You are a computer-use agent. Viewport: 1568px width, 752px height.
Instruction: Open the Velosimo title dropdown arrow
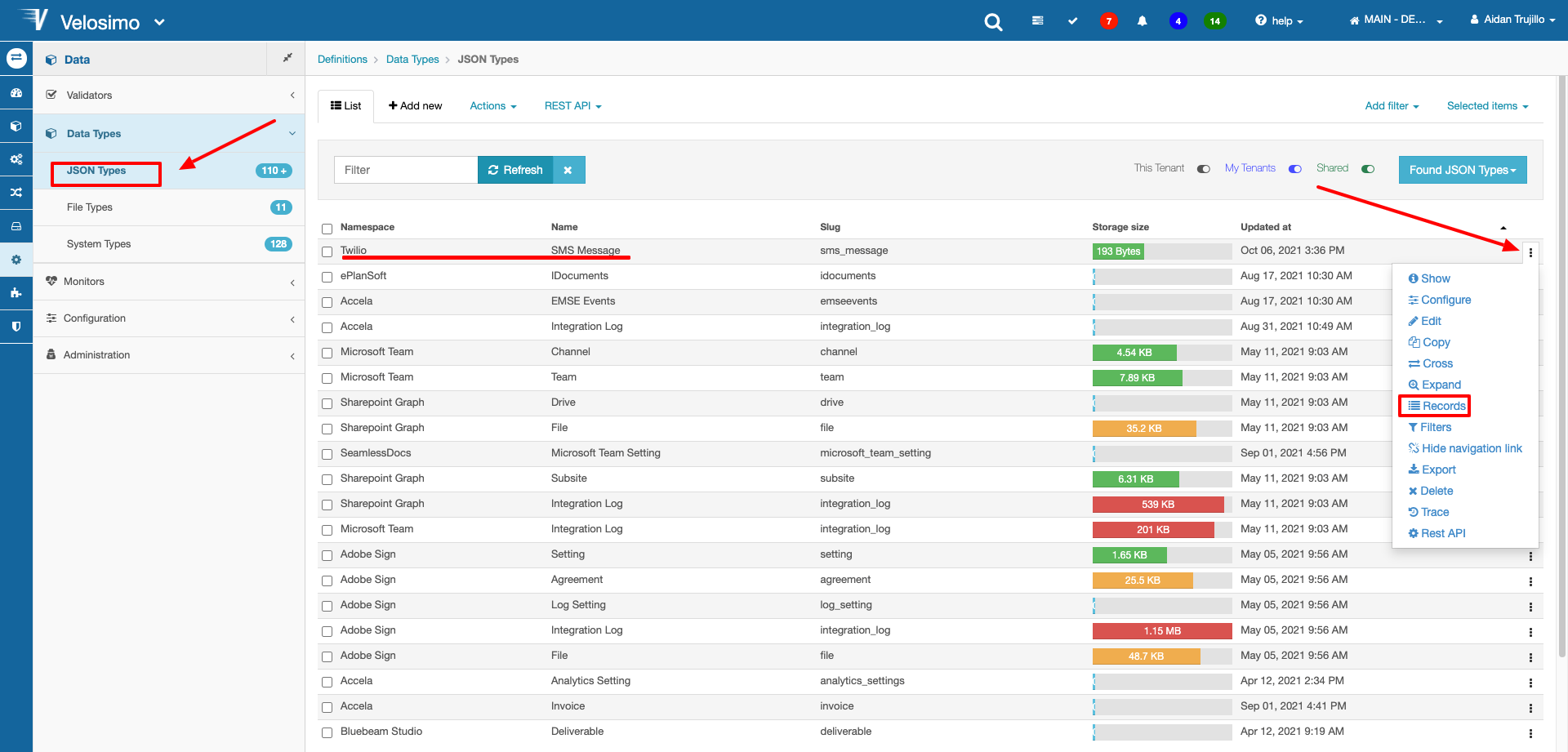pyautogui.click(x=159, y=22)
